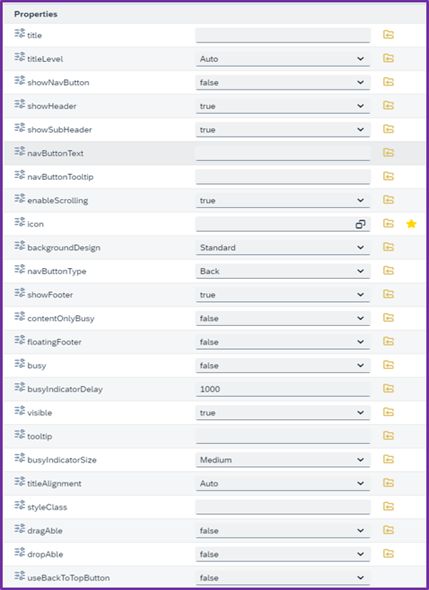Open the floatingFooter false dropdown

(x=283, y=342)
